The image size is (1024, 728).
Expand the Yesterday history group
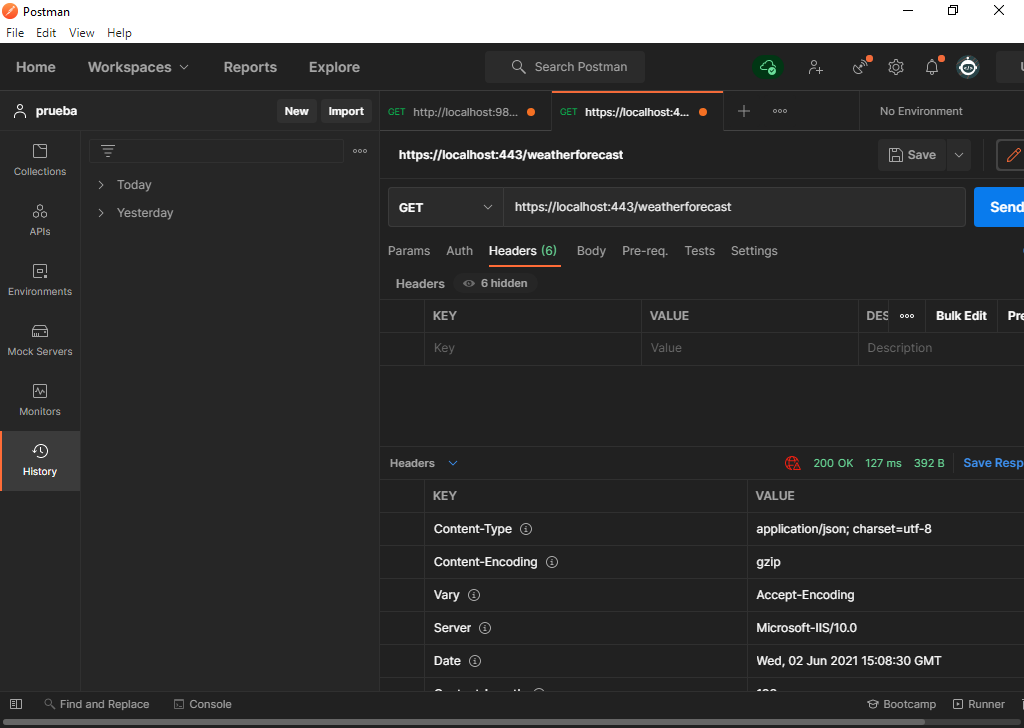(136, 213)
